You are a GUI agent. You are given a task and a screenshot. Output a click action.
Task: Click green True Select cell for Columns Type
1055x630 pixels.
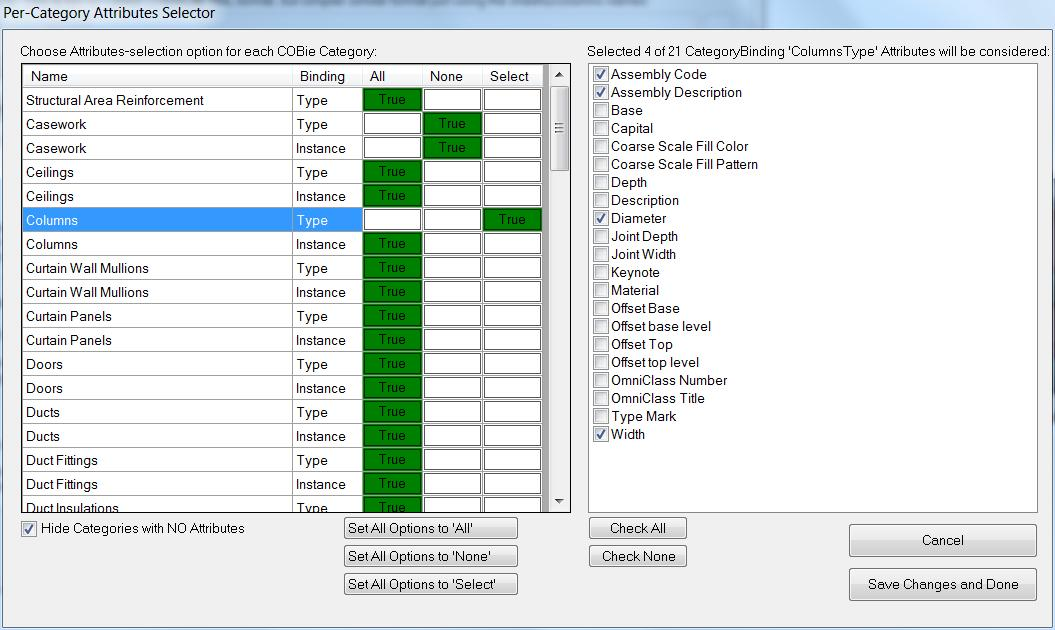512,220
